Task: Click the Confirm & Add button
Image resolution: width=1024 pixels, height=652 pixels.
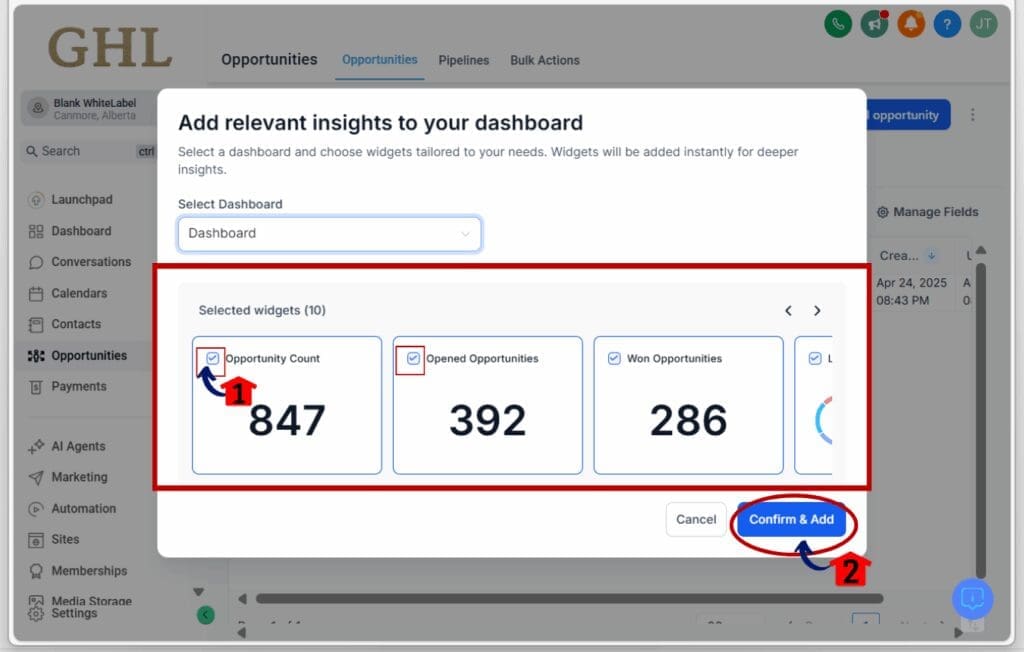Action: (791, 519)
